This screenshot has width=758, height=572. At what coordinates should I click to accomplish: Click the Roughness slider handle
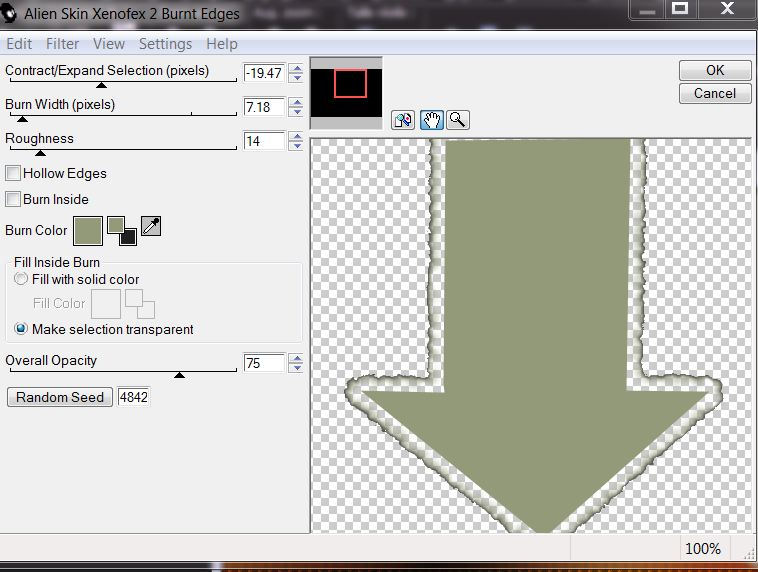(x=41, y=153)
